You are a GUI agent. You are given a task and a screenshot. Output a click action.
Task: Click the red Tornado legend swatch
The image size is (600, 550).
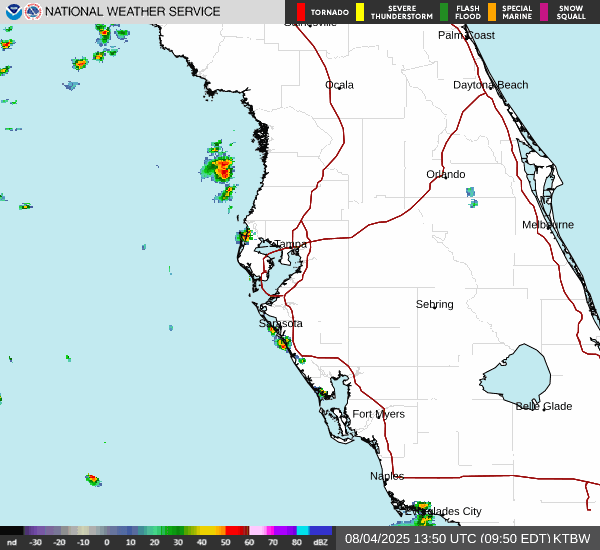300,12
